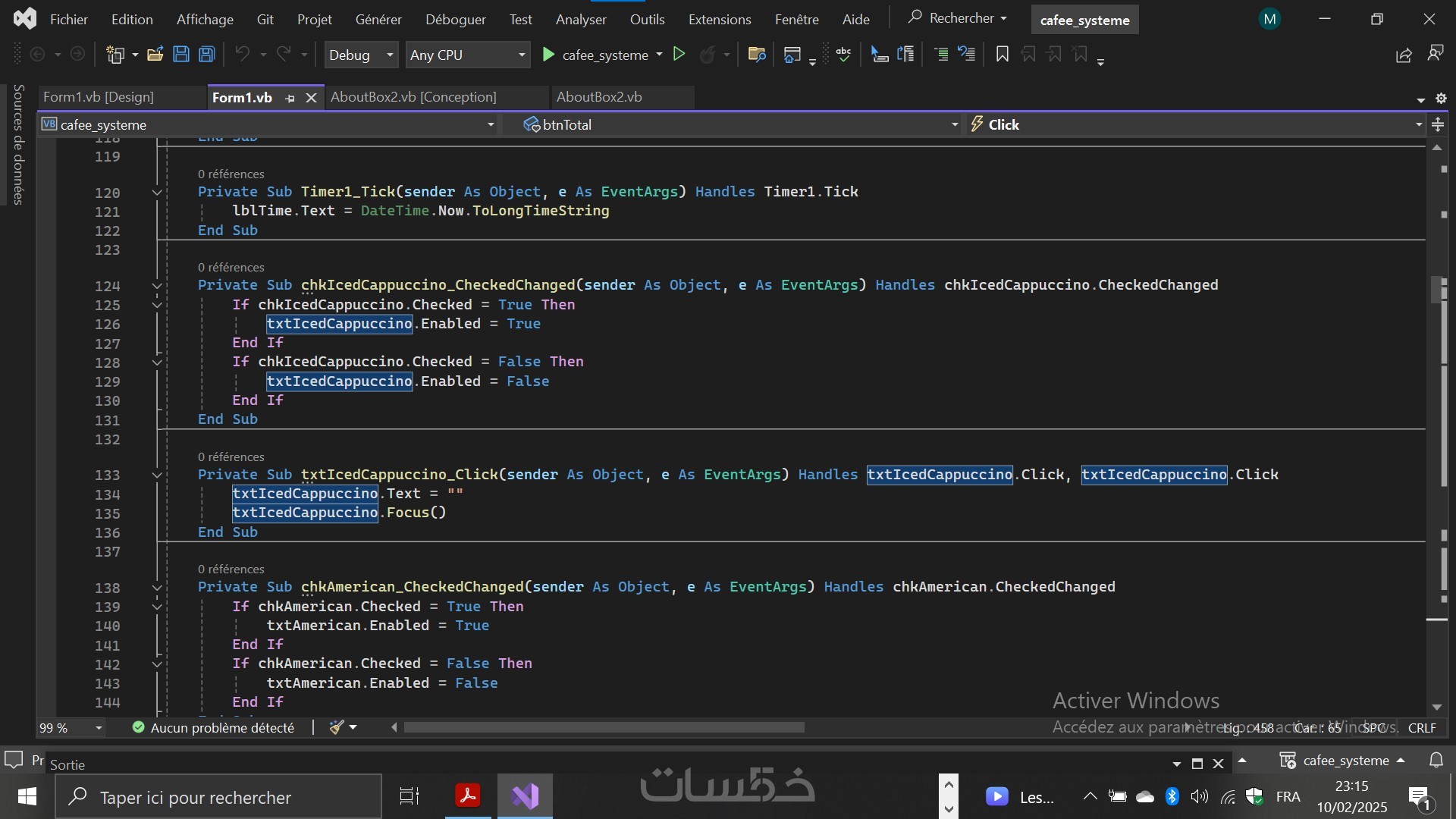Click the Live Share icon
Image resolution: width=1456 pixels, height=819 pixels.
tap(1403, 55)
